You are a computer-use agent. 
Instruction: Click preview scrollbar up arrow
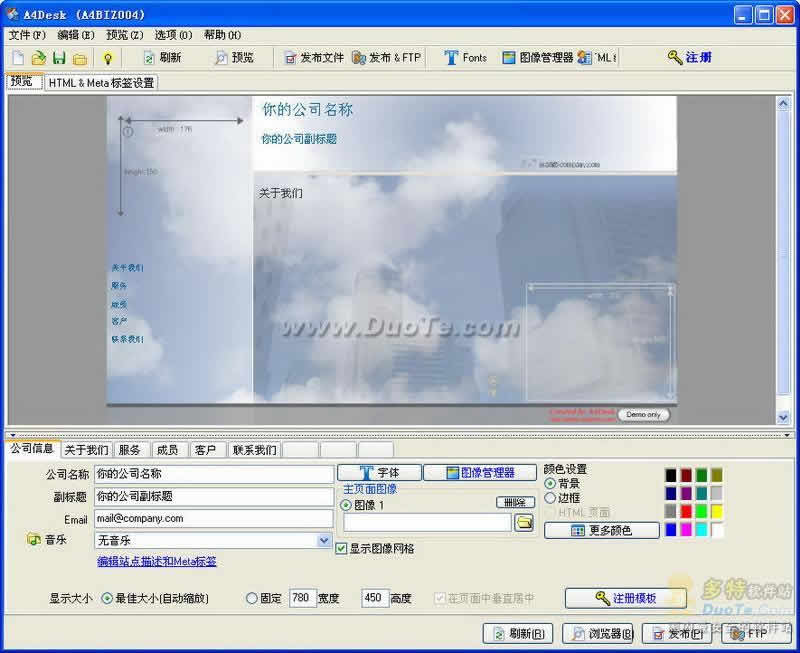pyautogui.click(x=783, y=104)
